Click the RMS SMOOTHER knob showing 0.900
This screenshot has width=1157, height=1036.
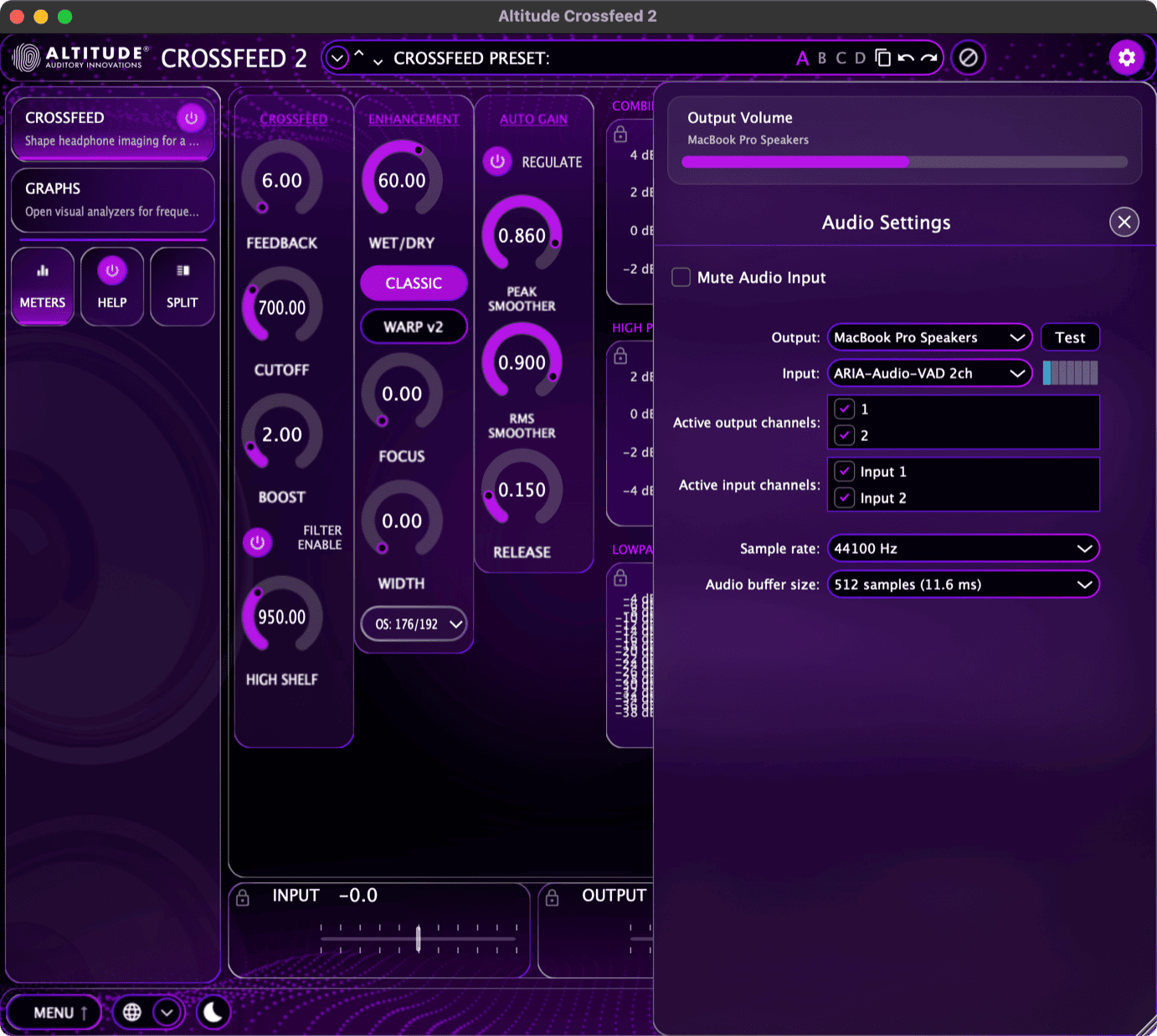(x=522, y=362)
